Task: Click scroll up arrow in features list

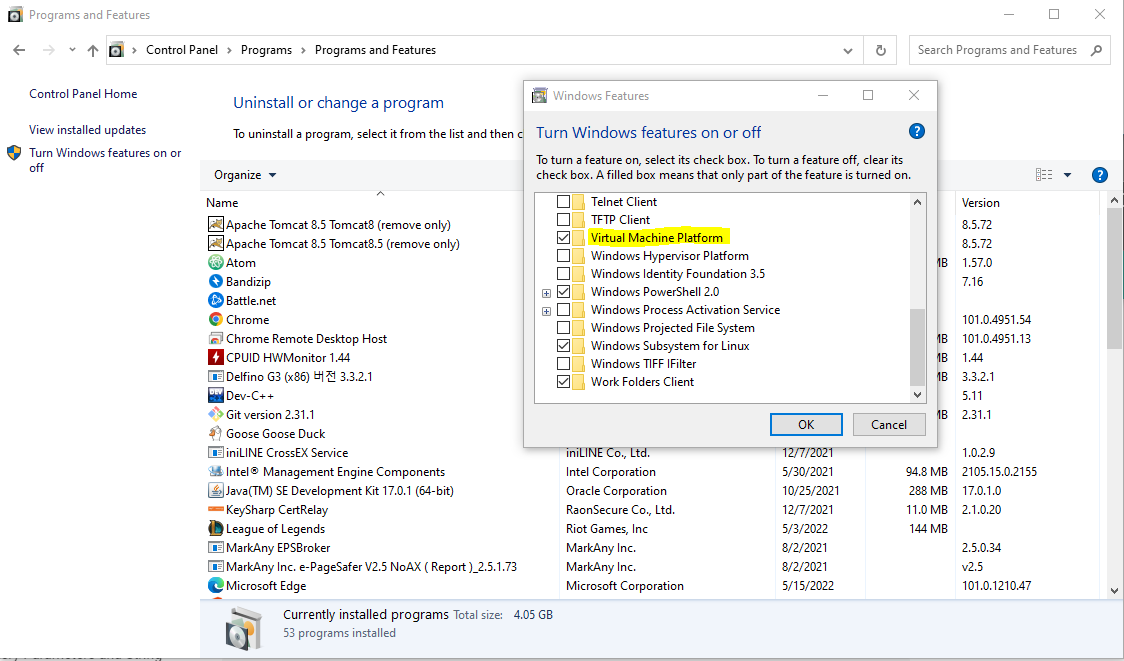Action: coord(917,202)
